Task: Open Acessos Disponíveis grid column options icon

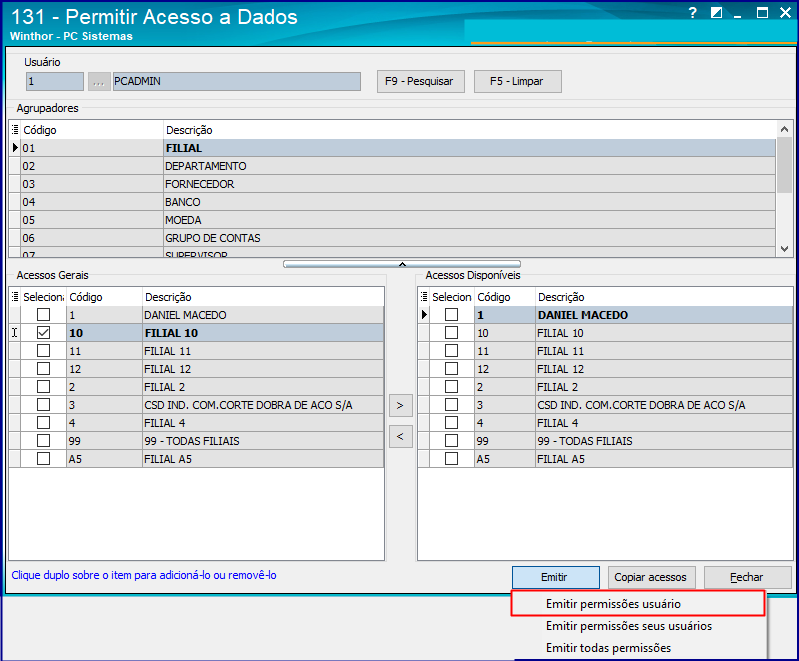Action: click(424, 297)
